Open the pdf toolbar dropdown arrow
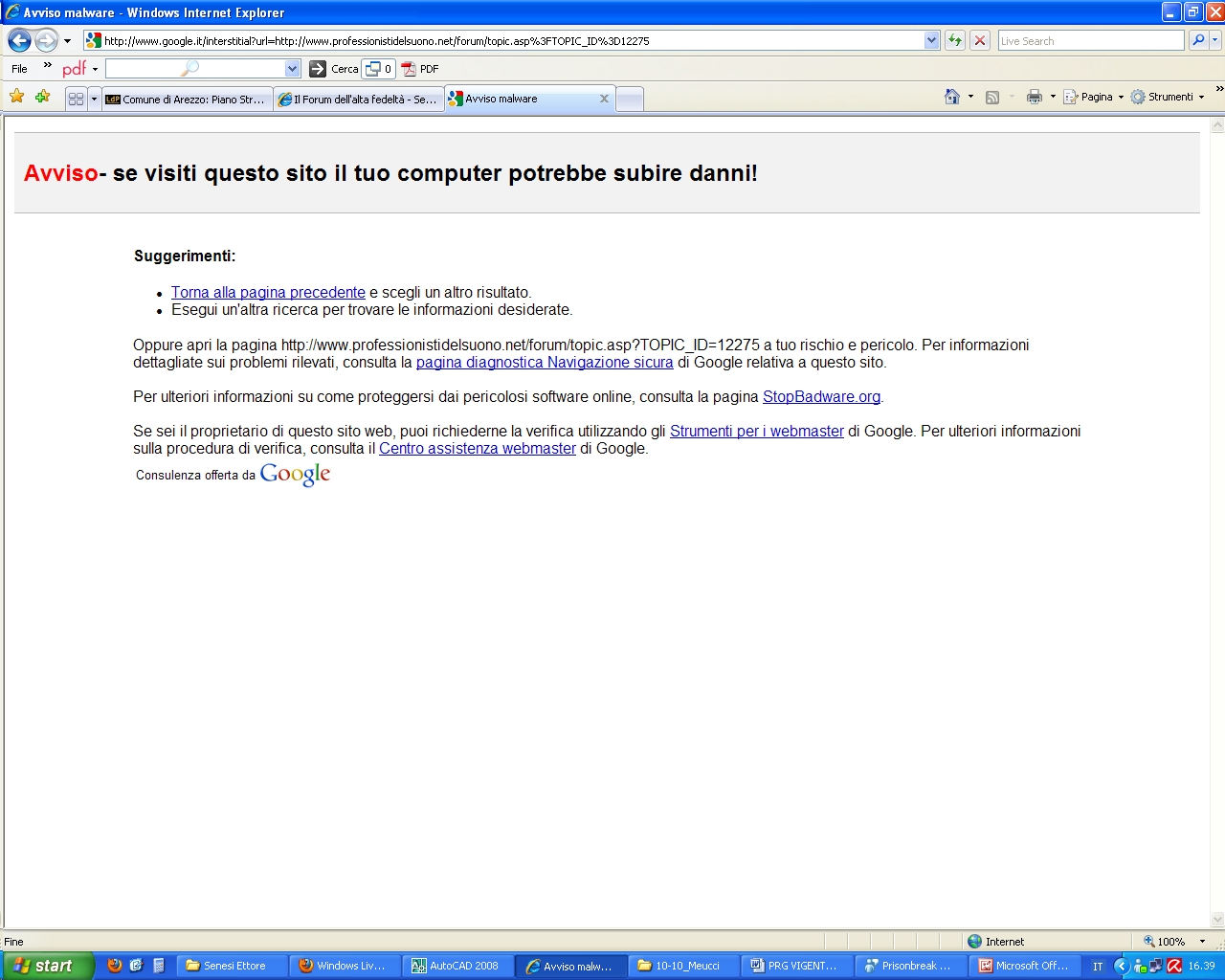Viewport: 1225px width, 980px height. [x=95, y=70]
